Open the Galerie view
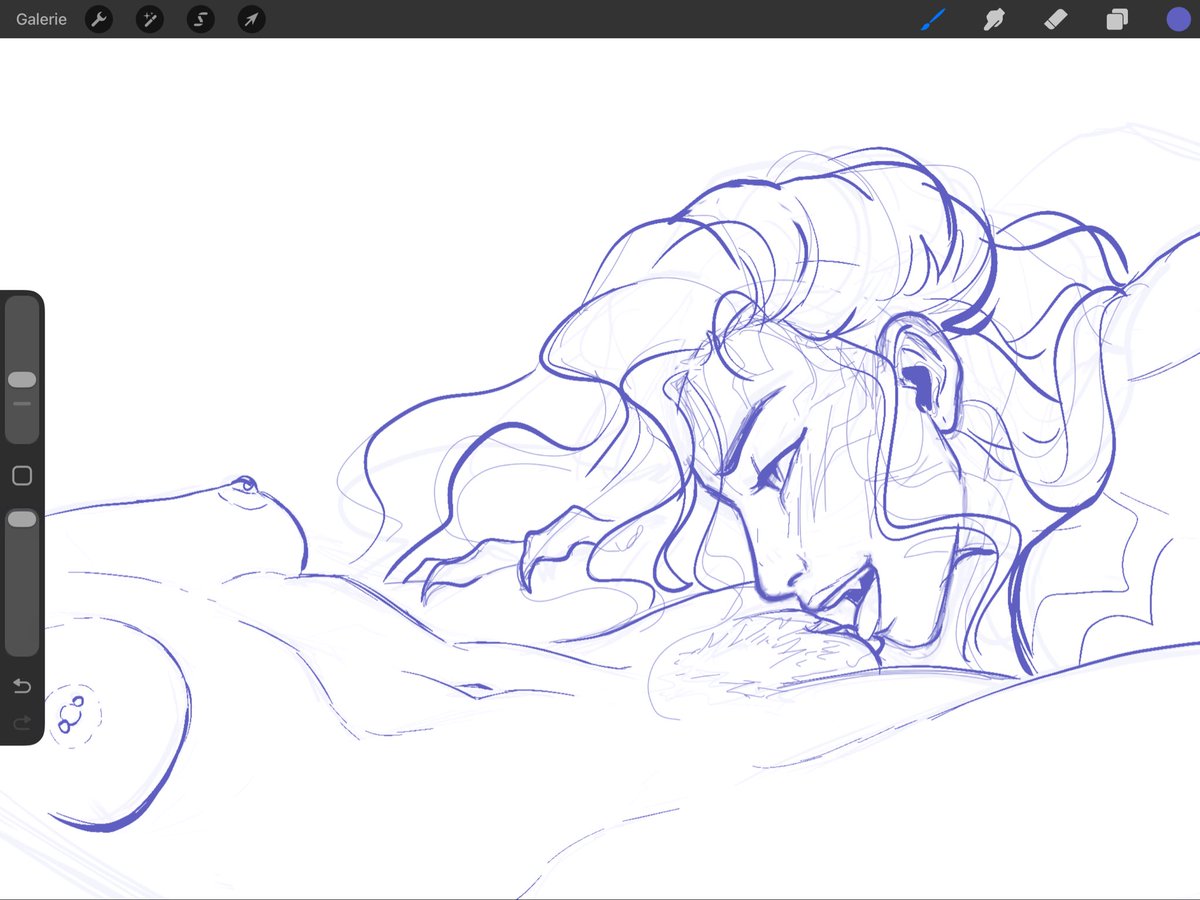1200x900 pixels. 41,19
